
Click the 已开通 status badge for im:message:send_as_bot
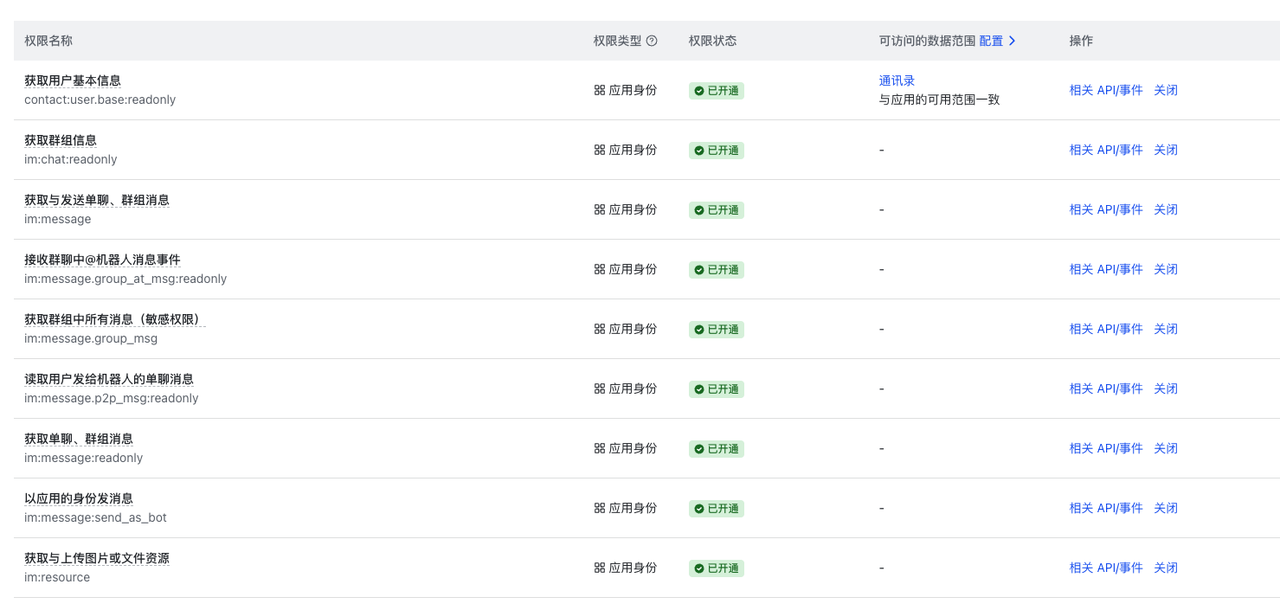(x=716, y=509)
